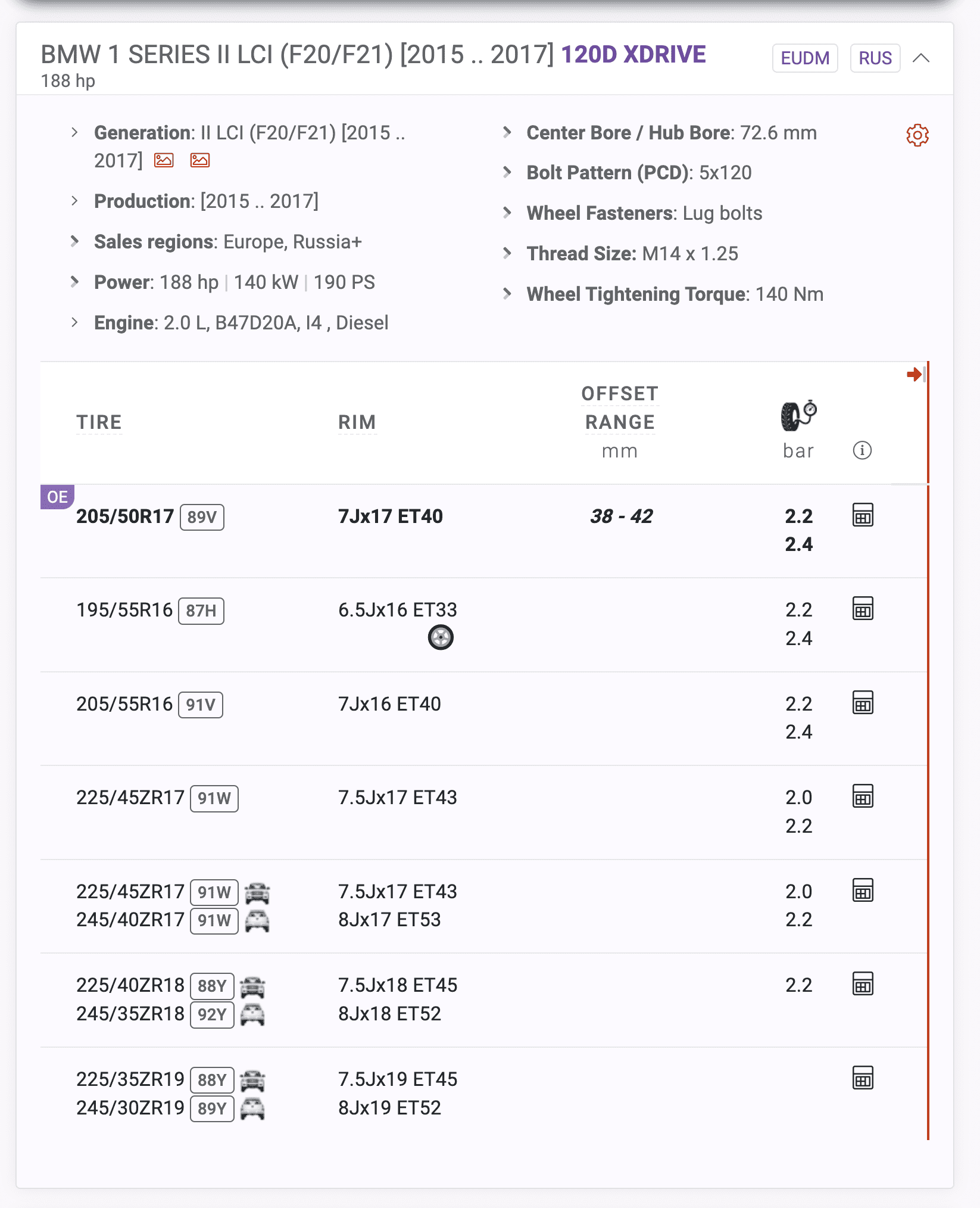This screenshot has width=980, height=1208.
Task: Click the red arrow table scroll icon
Action: [916, 374]
